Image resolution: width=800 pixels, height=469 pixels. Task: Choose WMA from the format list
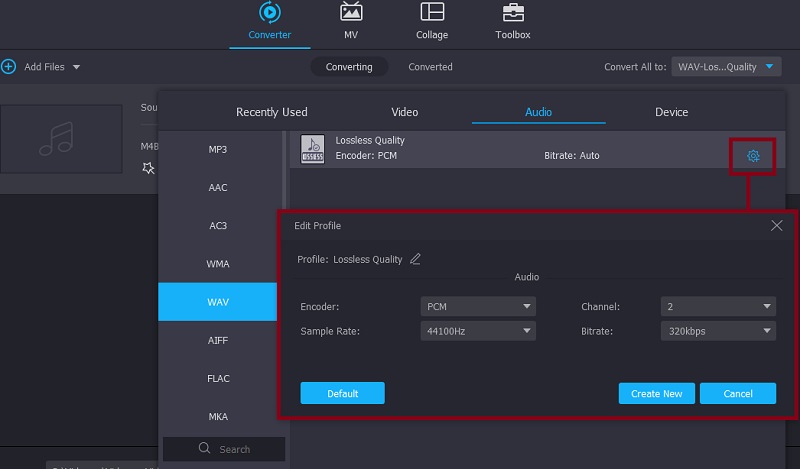coord(218,264)
